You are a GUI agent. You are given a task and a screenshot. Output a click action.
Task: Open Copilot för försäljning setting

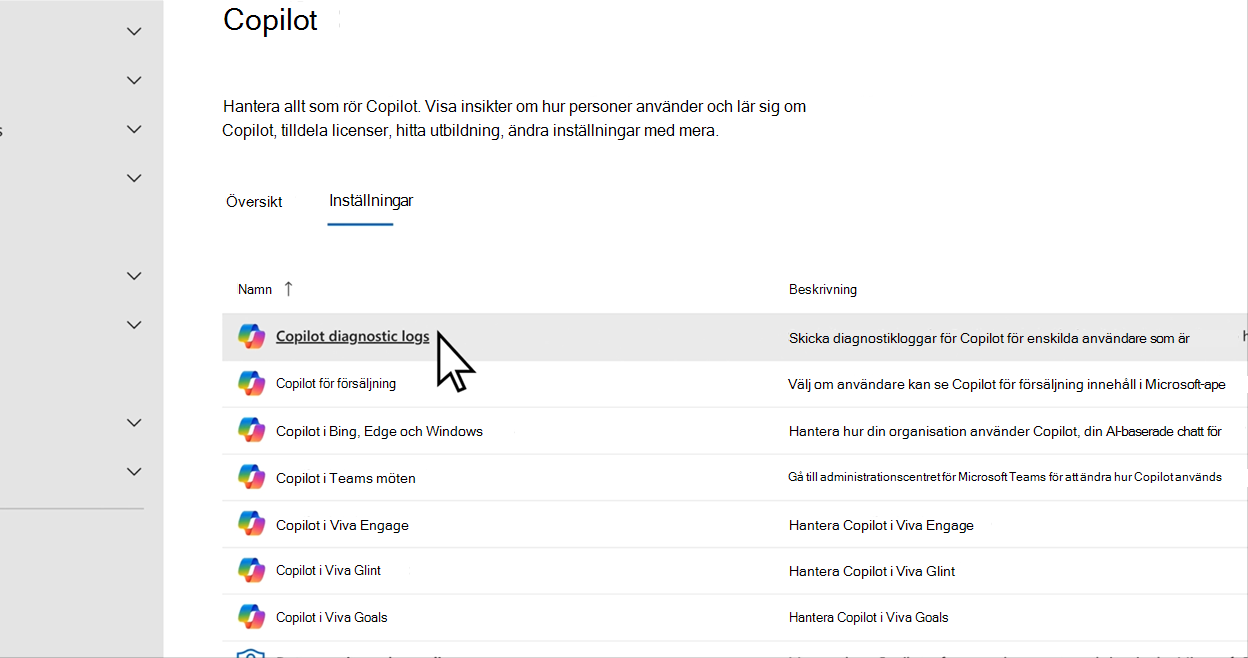tap(336, 383)
